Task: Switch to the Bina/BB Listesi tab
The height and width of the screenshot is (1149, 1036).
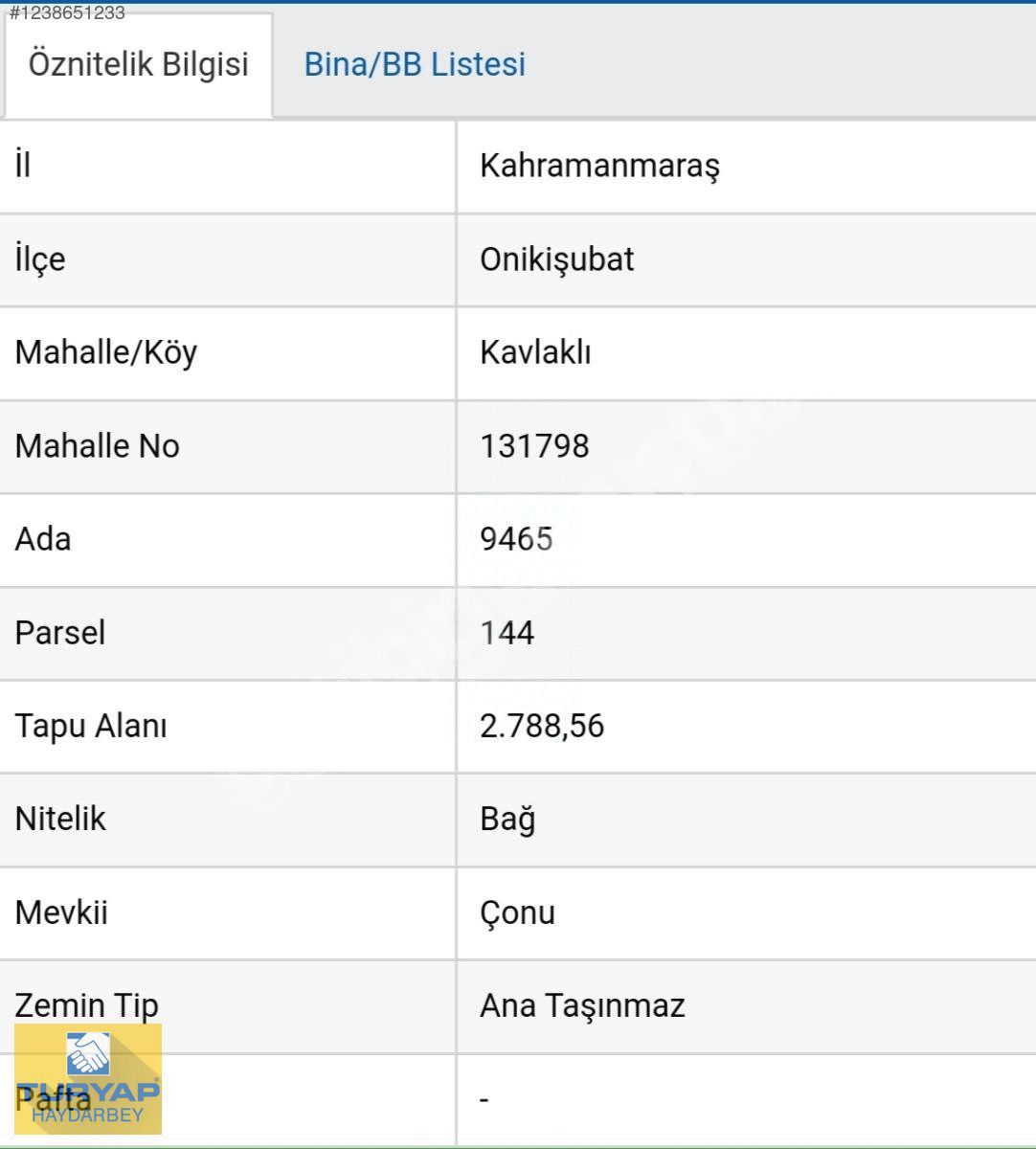Action: tap(415, 64)
